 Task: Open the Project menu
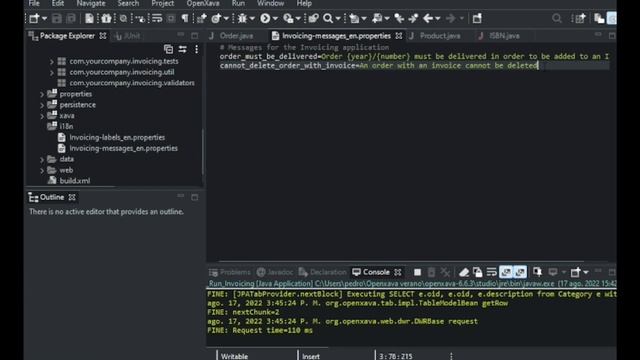click(x=162, y=4)
